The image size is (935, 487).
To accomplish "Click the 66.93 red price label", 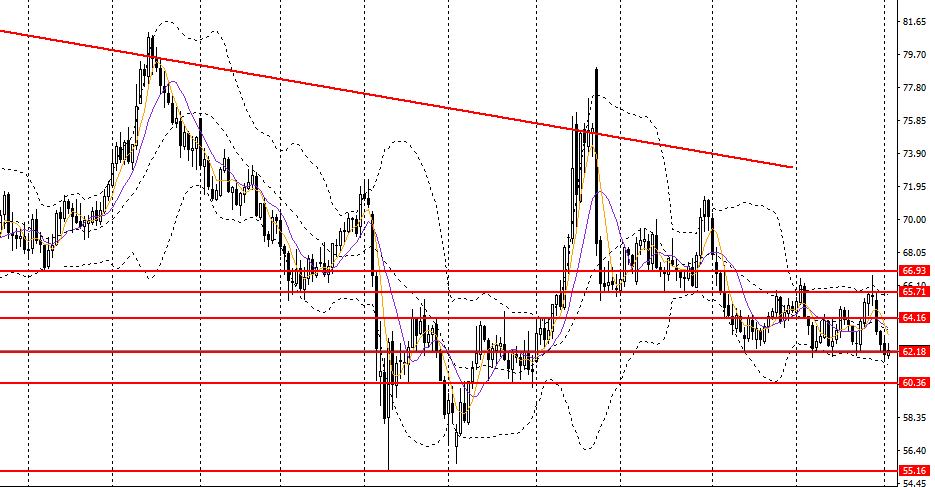I will point(912,271).
